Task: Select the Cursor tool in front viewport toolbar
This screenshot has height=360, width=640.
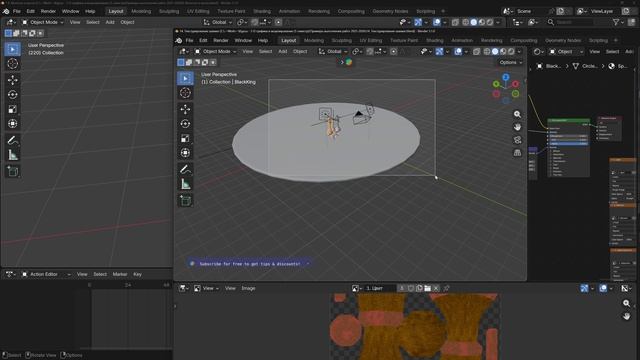Action: click(x=185, y=93)
